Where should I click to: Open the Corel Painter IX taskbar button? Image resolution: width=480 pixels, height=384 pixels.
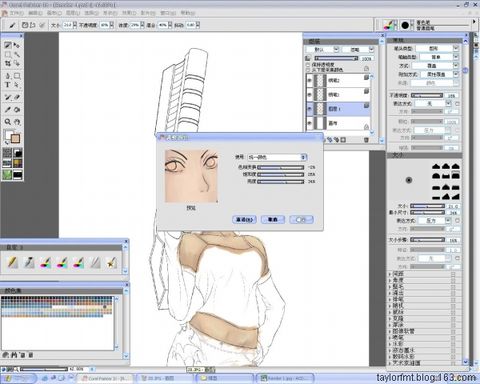point(105,378)
